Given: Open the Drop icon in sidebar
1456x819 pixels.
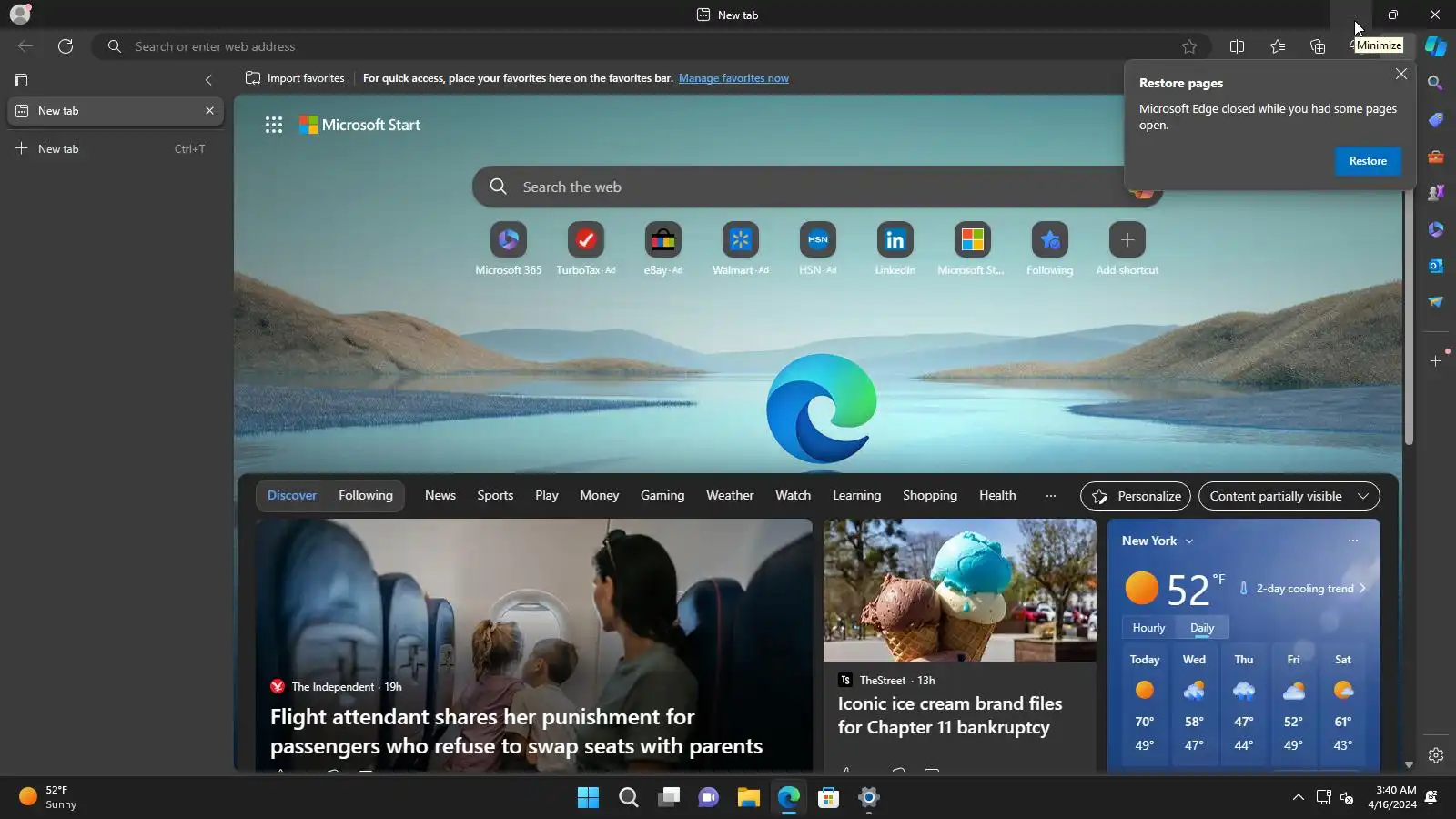Looking at the screenshot, I should [x=1435, y=302].
